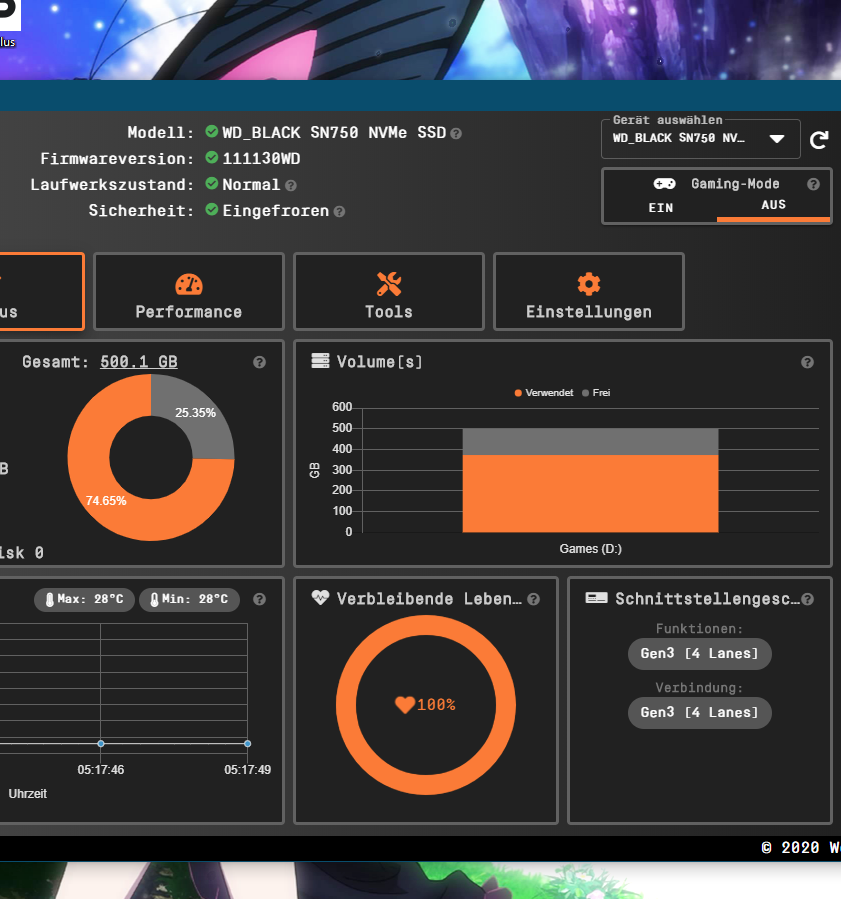The width and height of the screenshot is (841, 899).
Task: Open help icon next to model name
Action: pyautogui.click(x=456, y=134)
